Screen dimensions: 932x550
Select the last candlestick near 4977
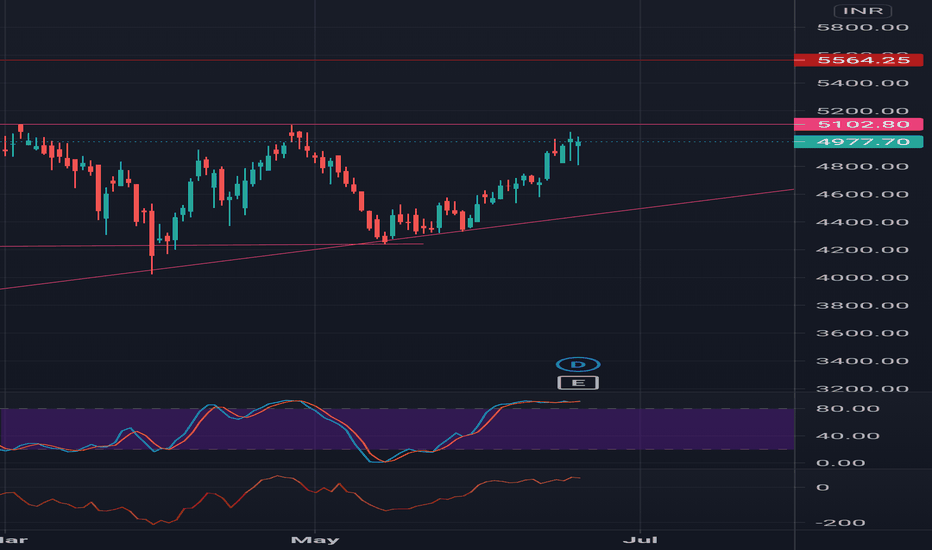tap(578, 151)
